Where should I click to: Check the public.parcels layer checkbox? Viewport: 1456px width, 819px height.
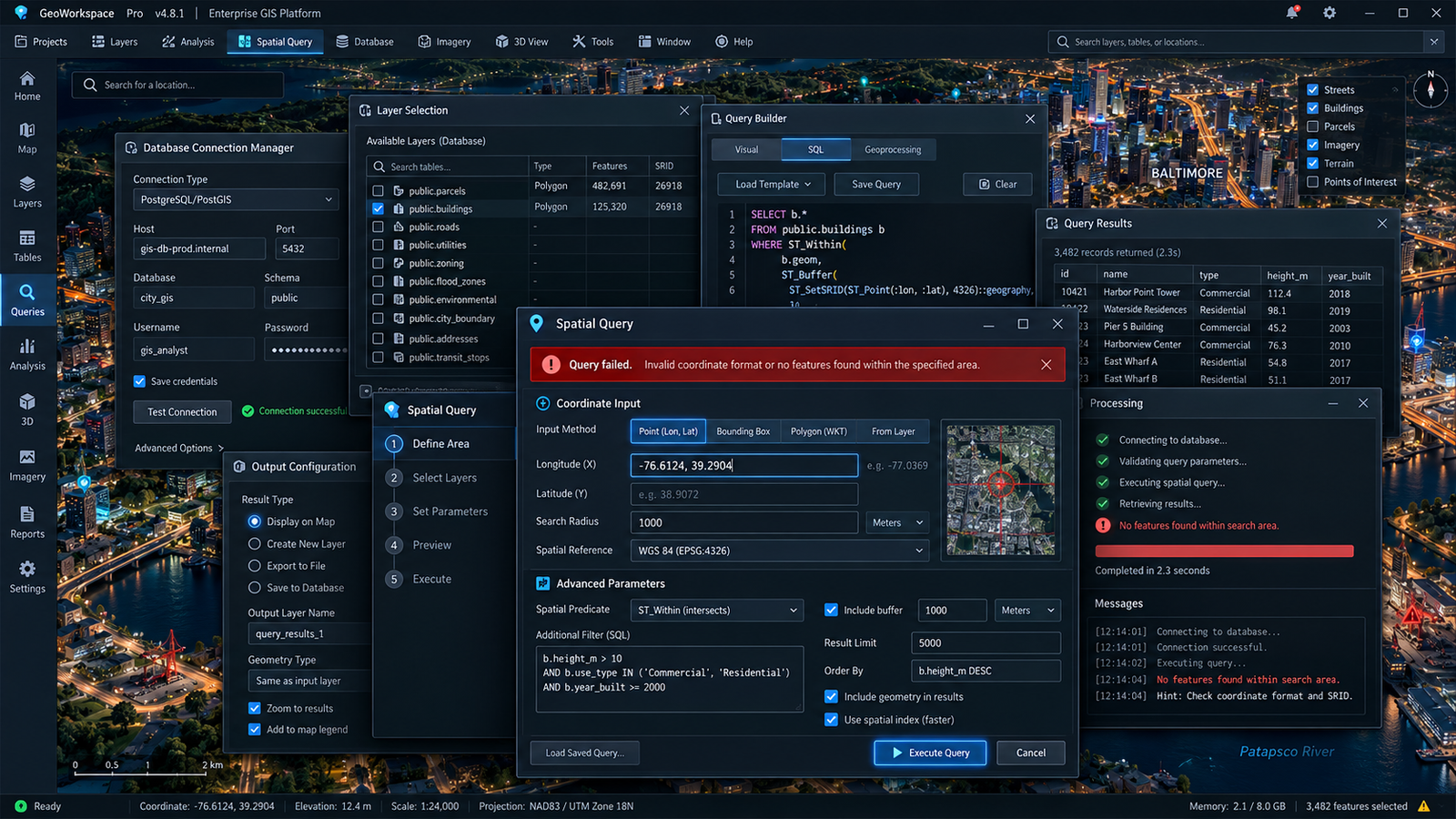coord(378,190)
